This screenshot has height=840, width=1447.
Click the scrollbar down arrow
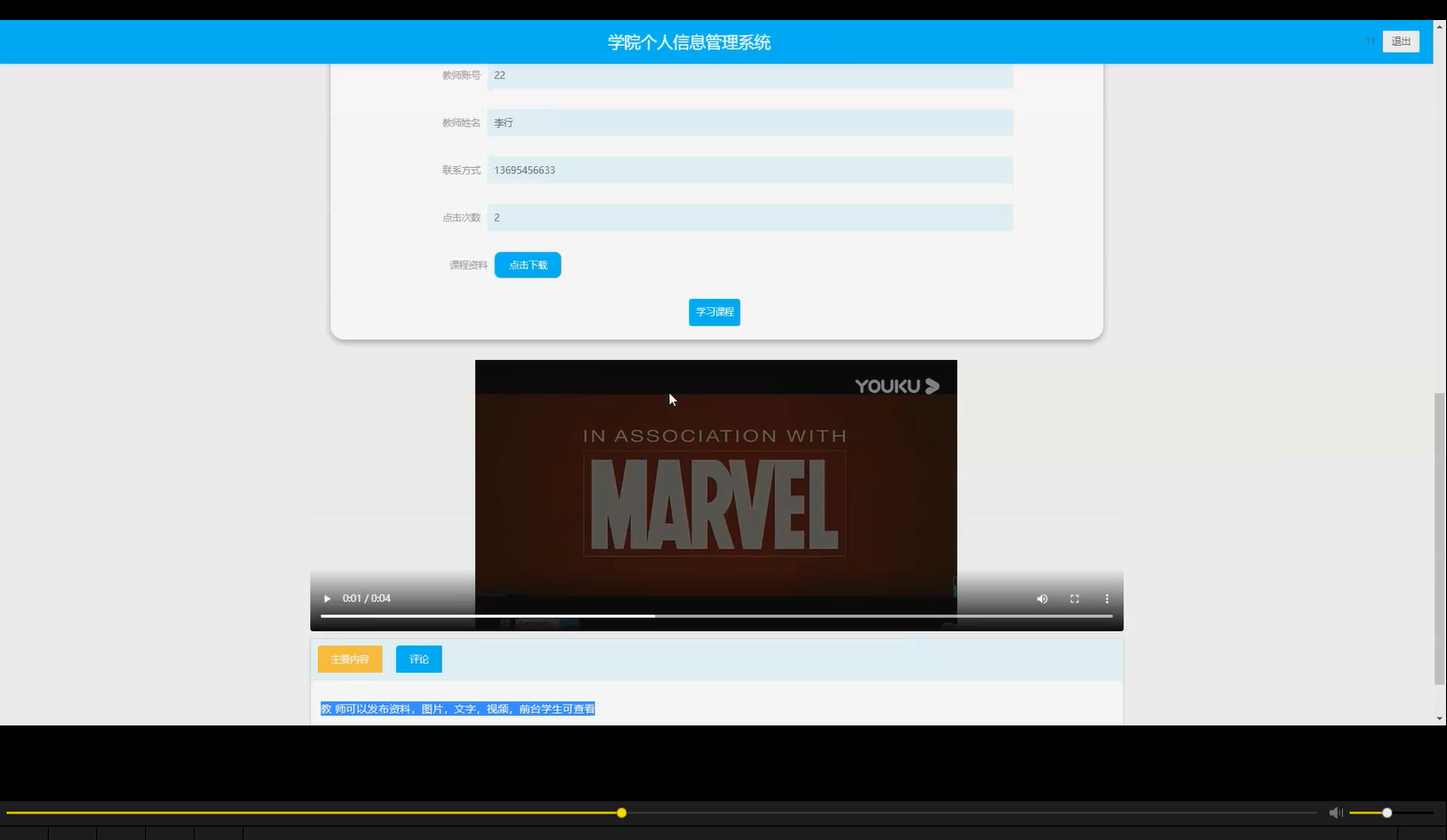(x=1439, y=719)
